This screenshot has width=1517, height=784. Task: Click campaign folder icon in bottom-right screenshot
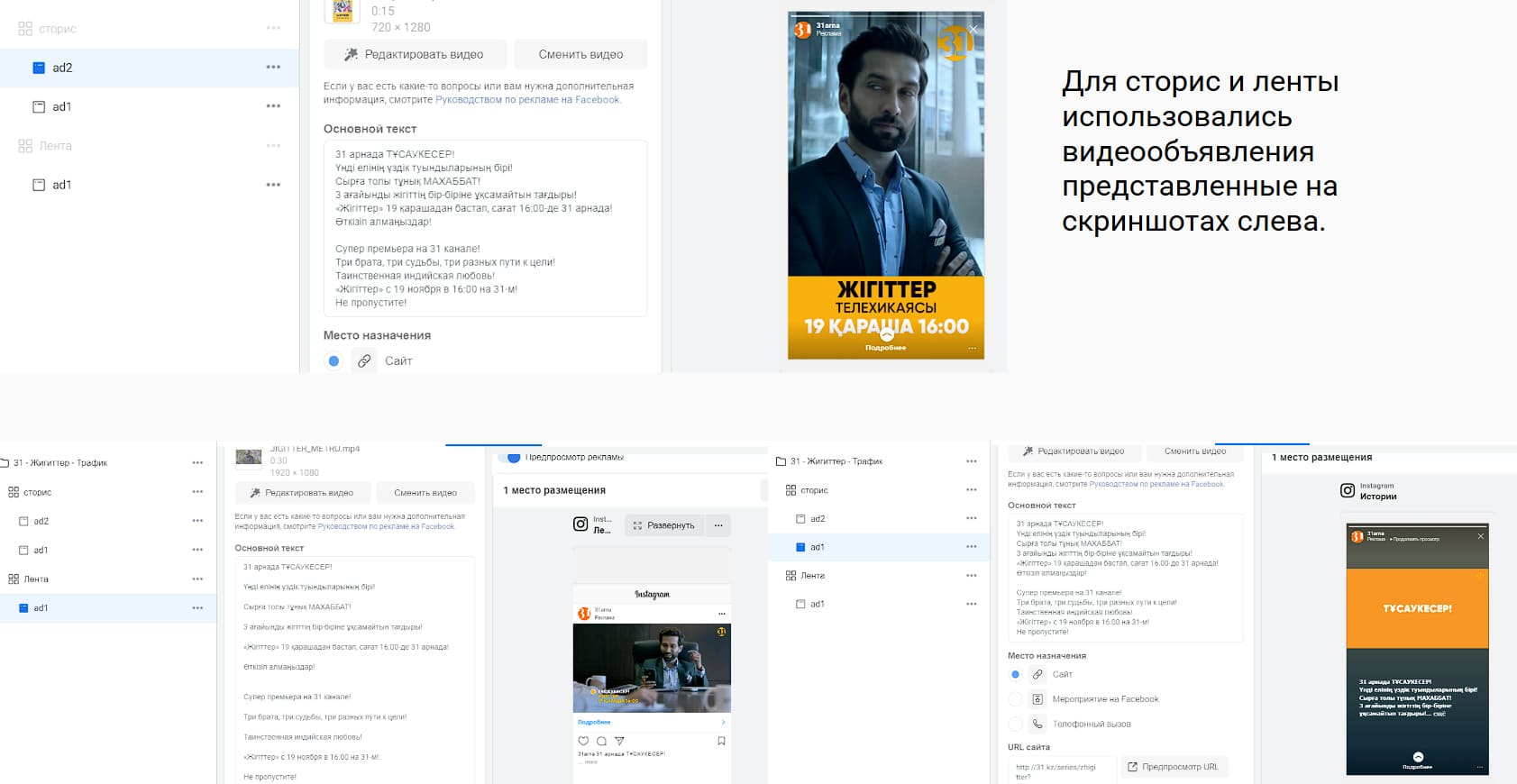click(x=781, y=461)
